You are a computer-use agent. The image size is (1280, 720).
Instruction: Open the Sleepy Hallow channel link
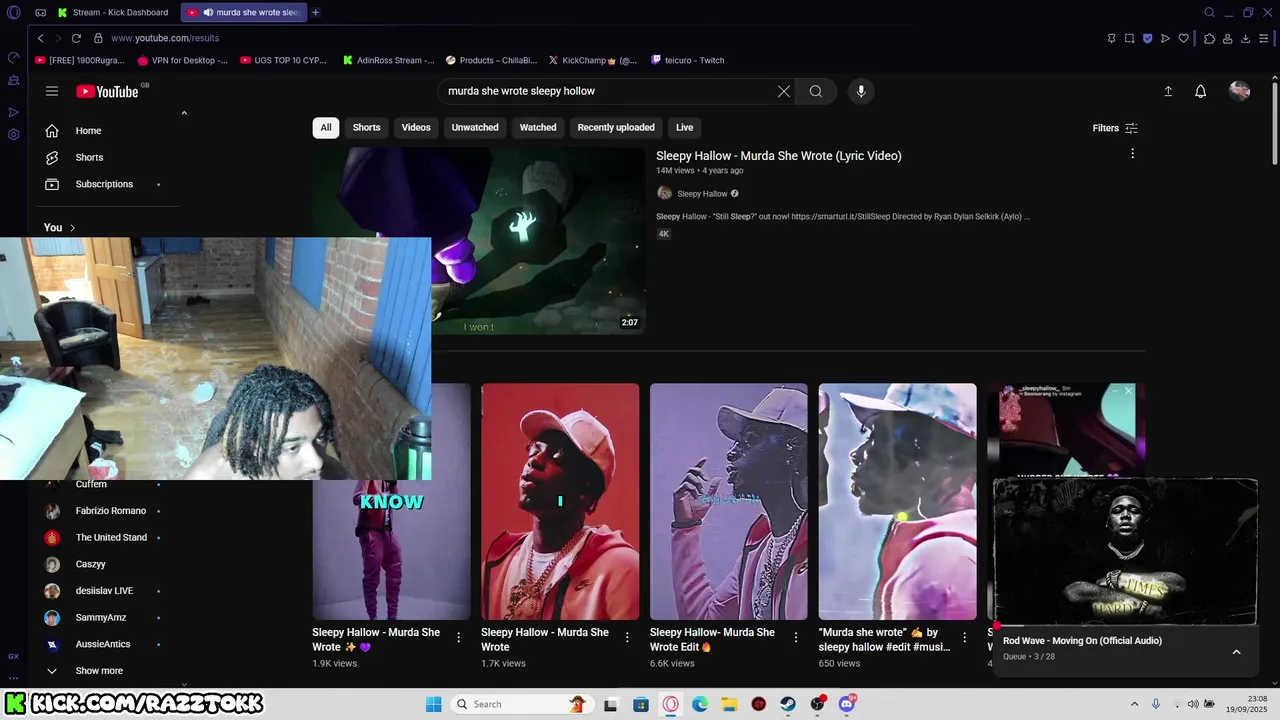702,194
